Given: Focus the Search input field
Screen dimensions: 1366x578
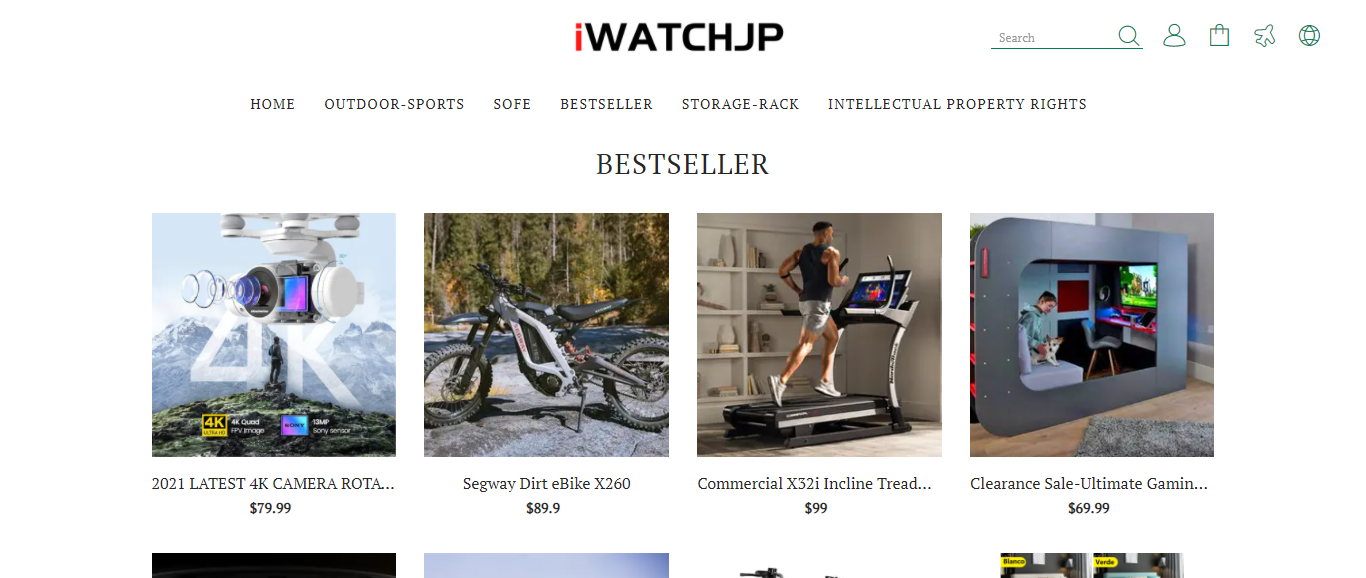Looking at the screenshot, I should coord(1054,38).
